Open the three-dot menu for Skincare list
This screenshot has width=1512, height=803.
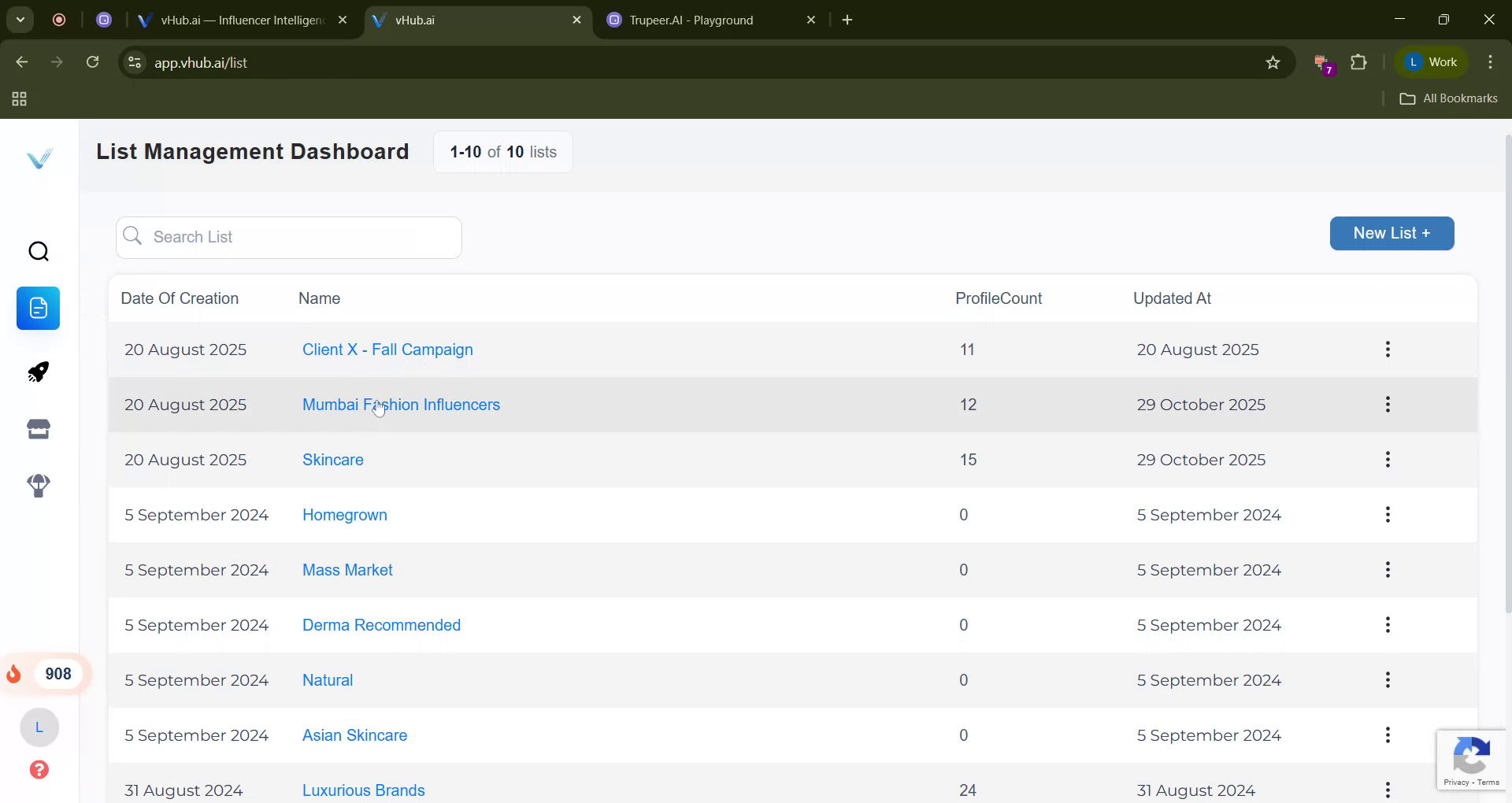click(1388, 459)
